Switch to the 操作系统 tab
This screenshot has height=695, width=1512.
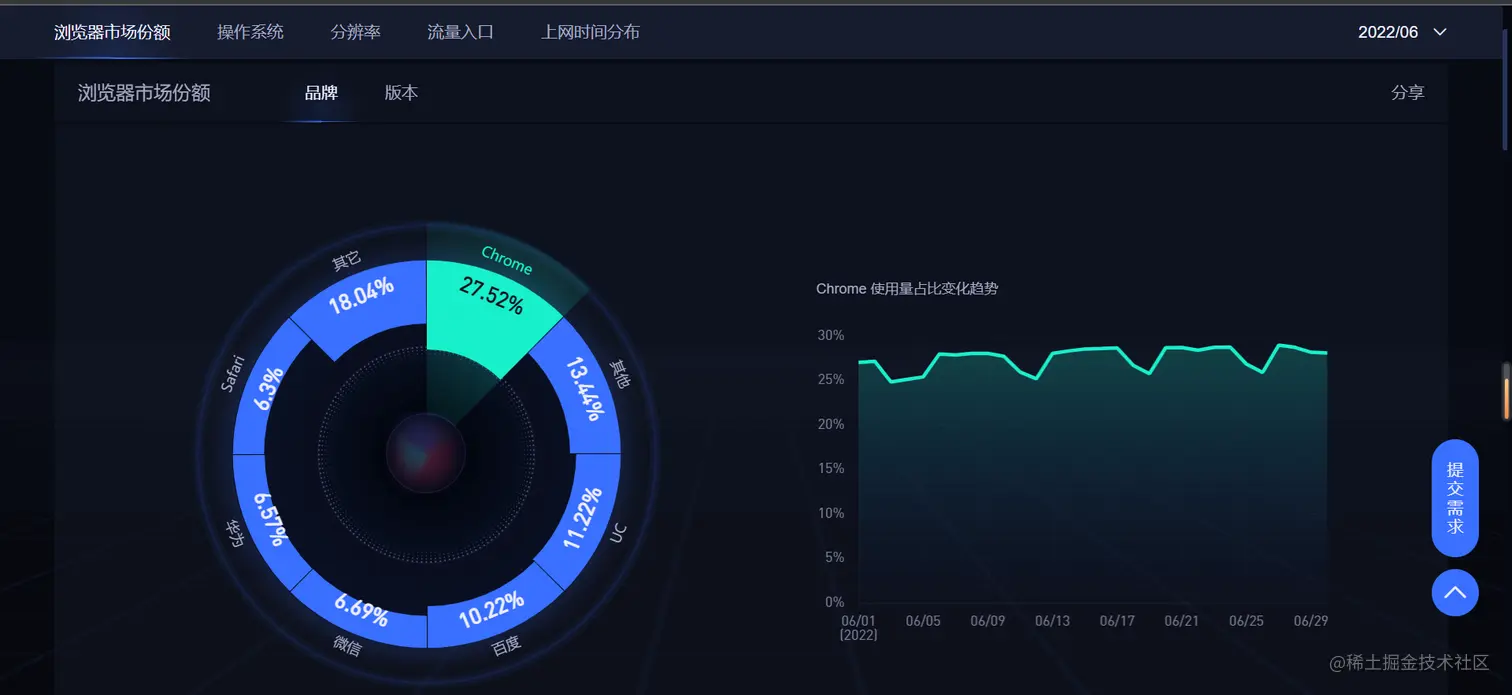pos(250,32)
